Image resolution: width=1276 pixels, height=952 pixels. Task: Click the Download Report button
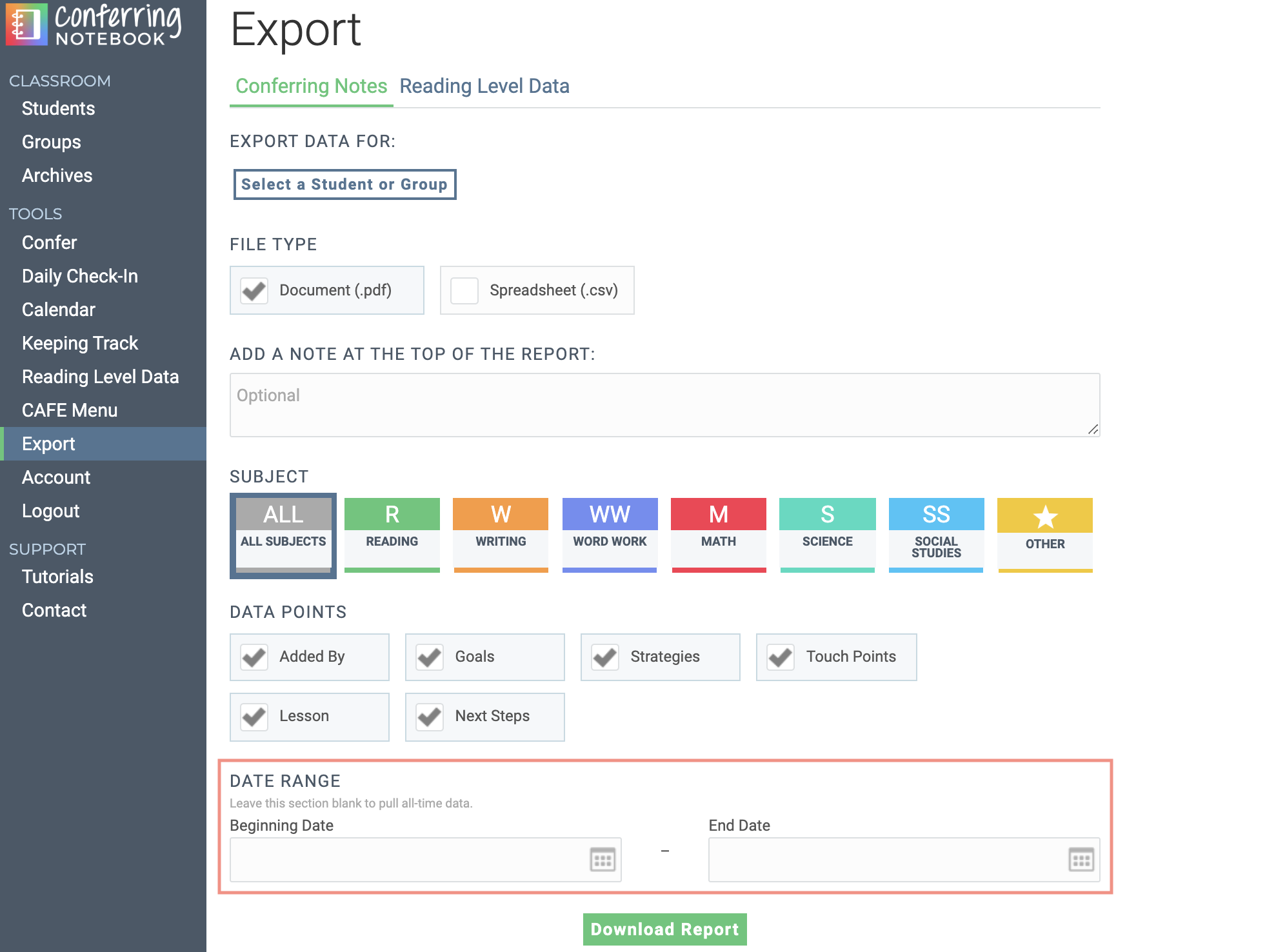664,929
